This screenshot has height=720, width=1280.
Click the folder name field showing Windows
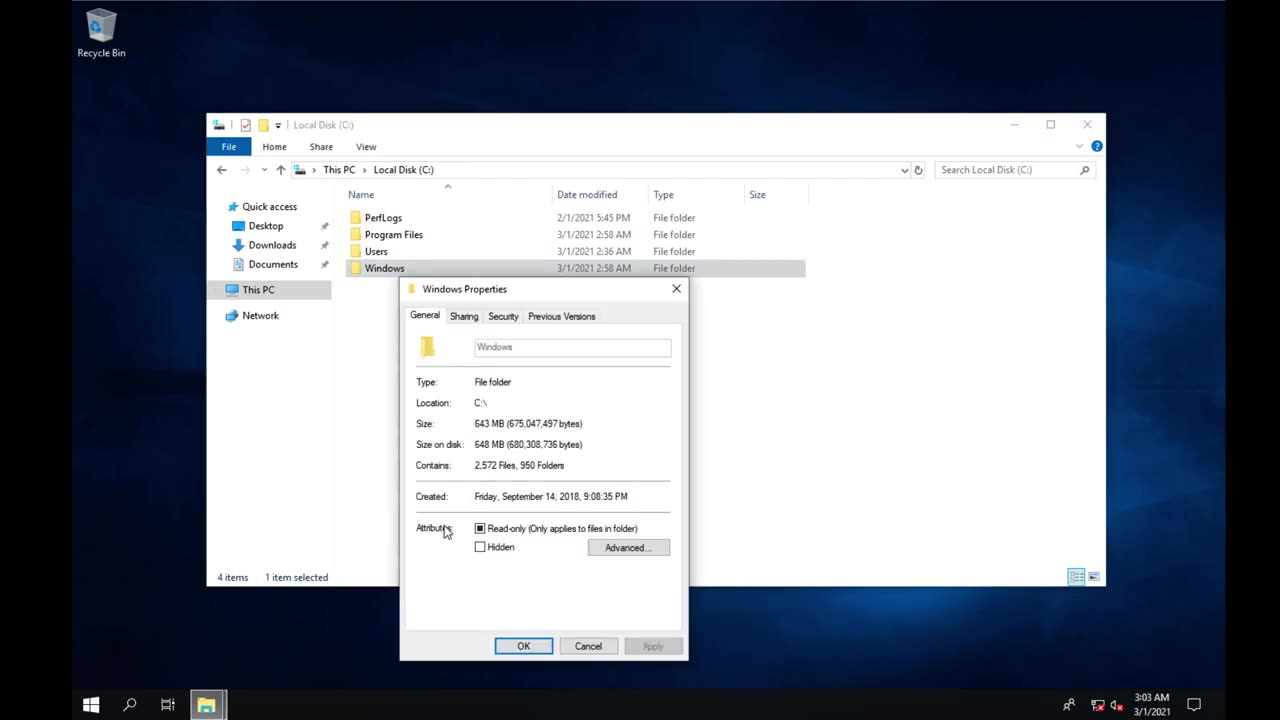pos(572,347)
